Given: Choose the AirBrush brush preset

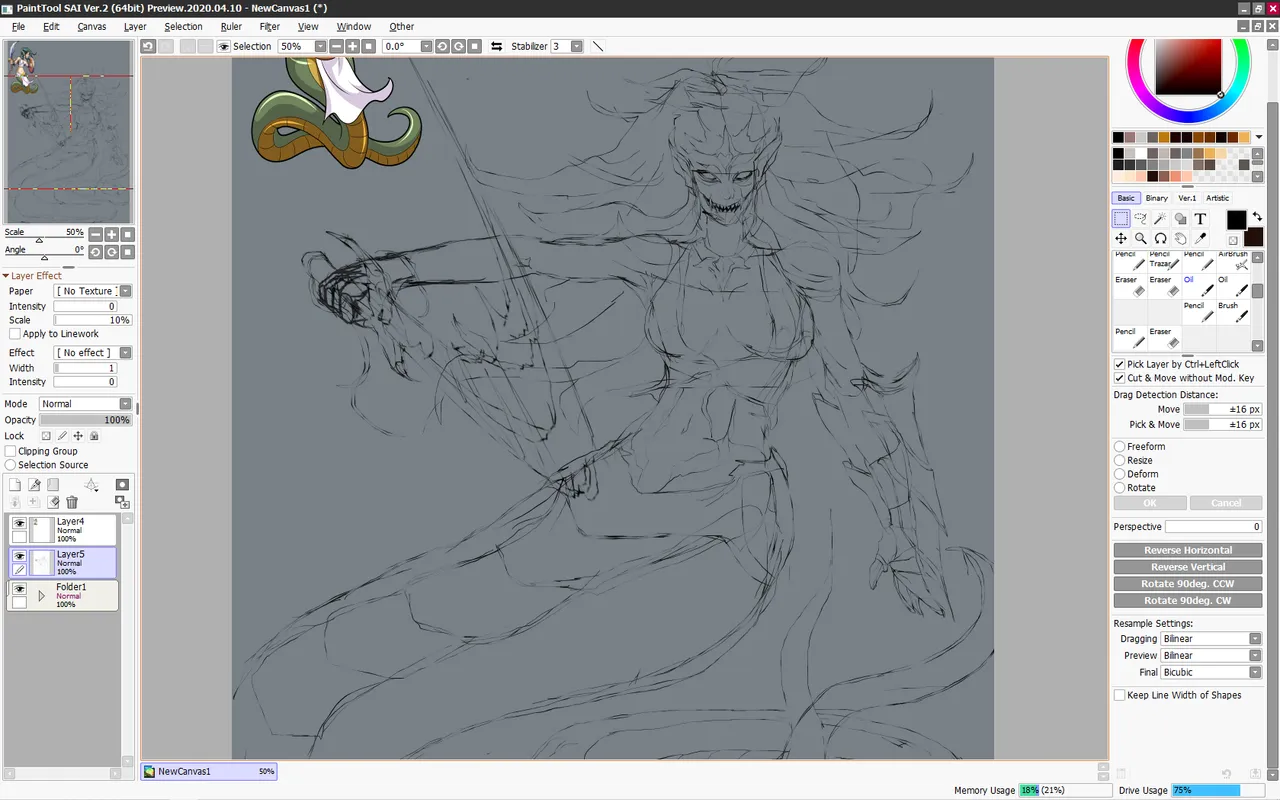Looking at the screenshot, I should [1232, 261].
